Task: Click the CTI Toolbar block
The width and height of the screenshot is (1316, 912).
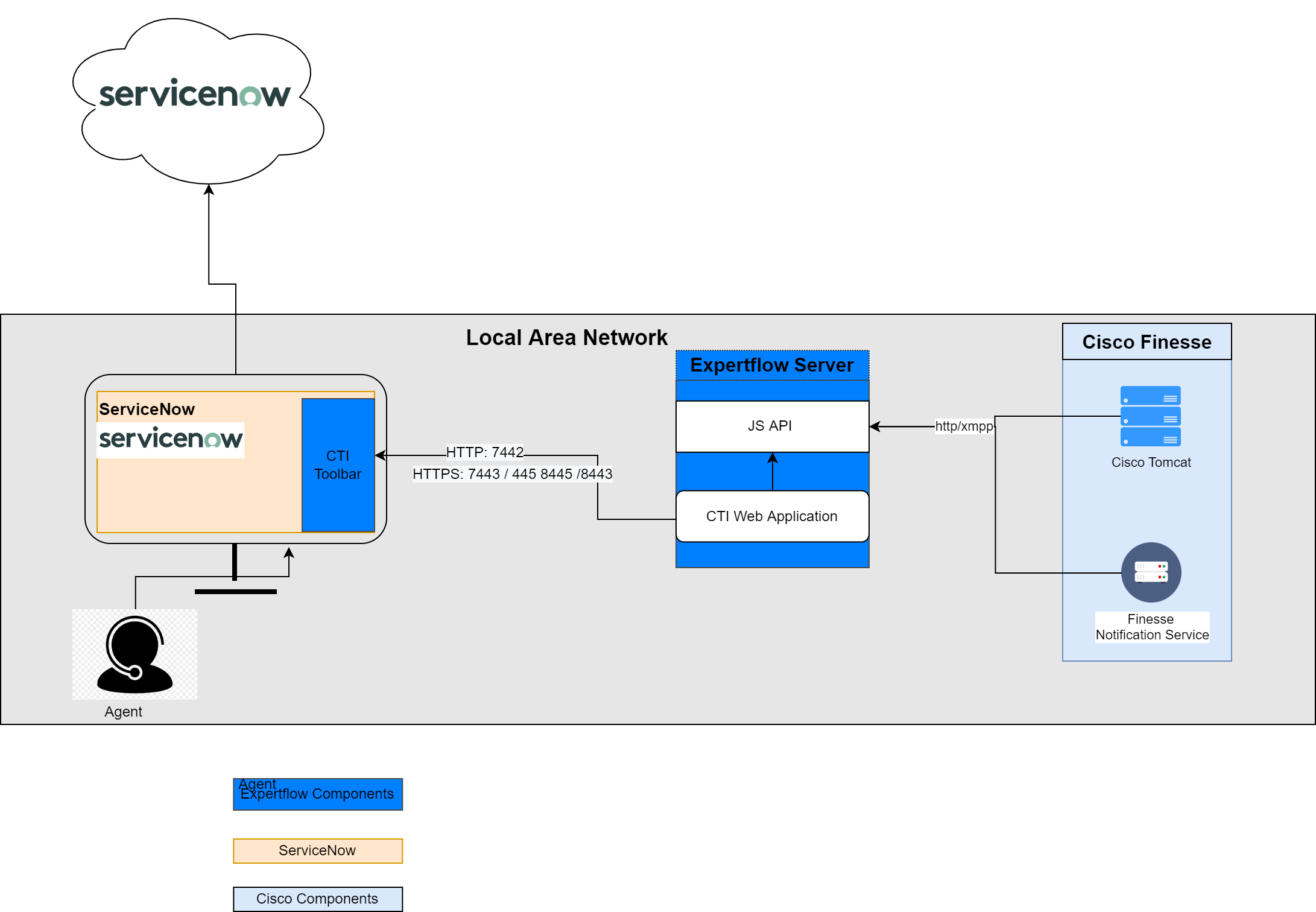Action: (x=338, y=464)
